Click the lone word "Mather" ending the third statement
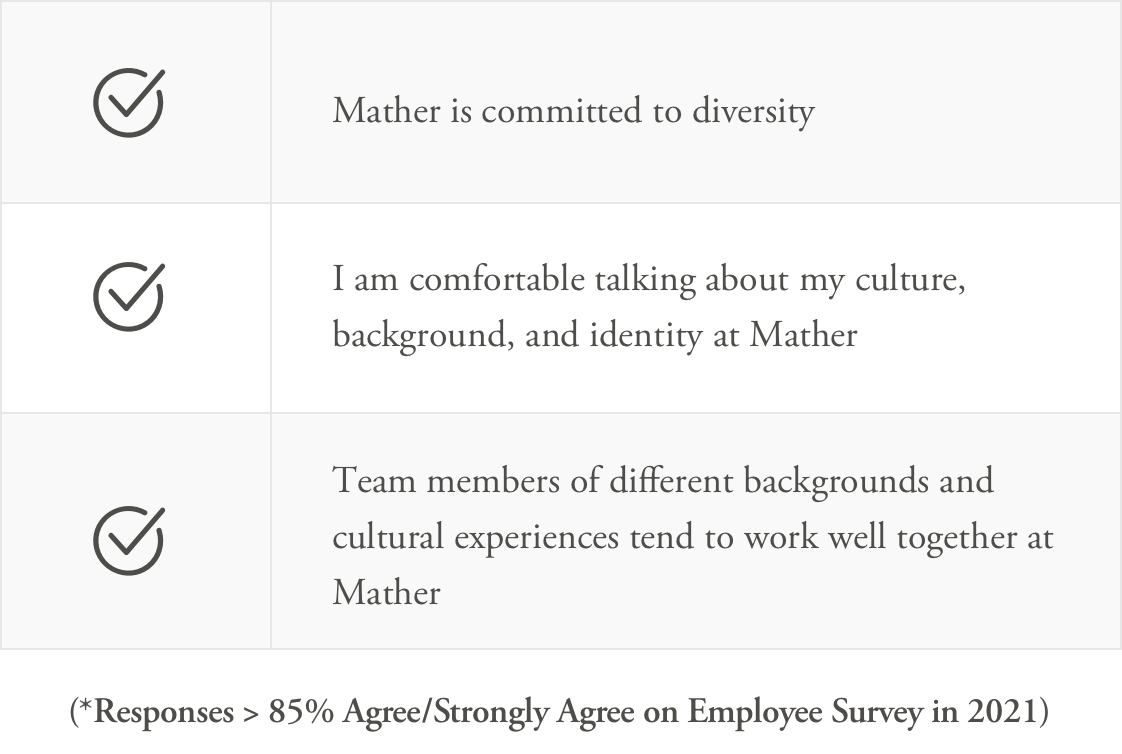The width and height of the screenshot is (1122, 754). [x=386, y=593]
